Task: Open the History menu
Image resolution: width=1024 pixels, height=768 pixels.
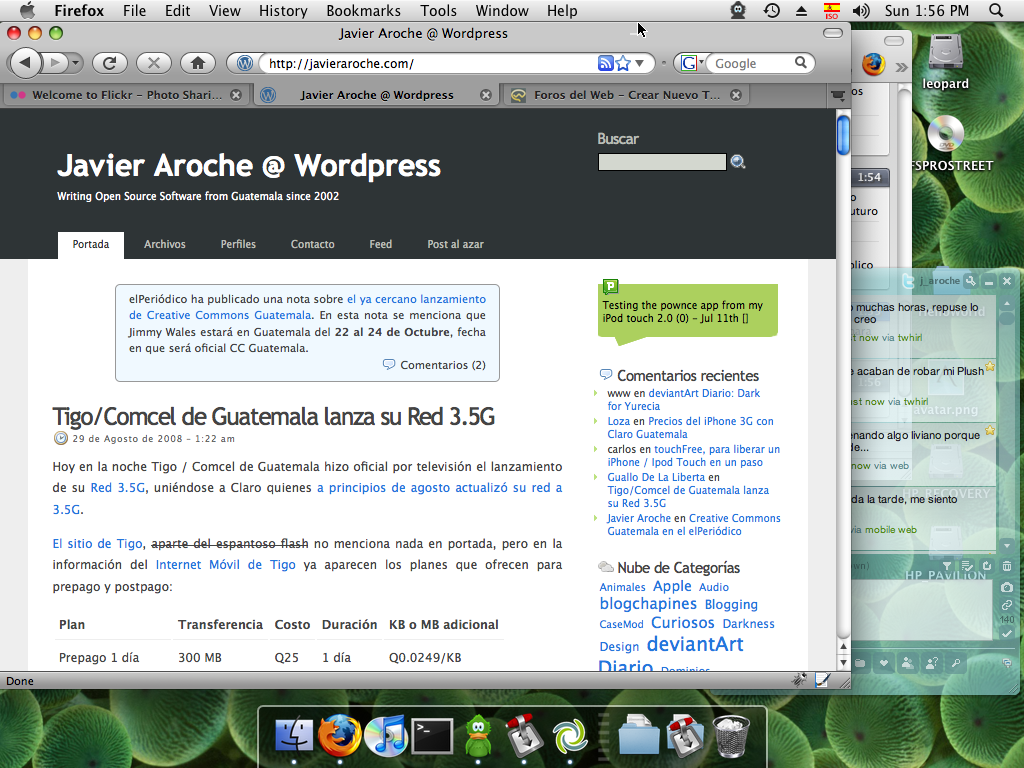Action: [x=283, y=10]
